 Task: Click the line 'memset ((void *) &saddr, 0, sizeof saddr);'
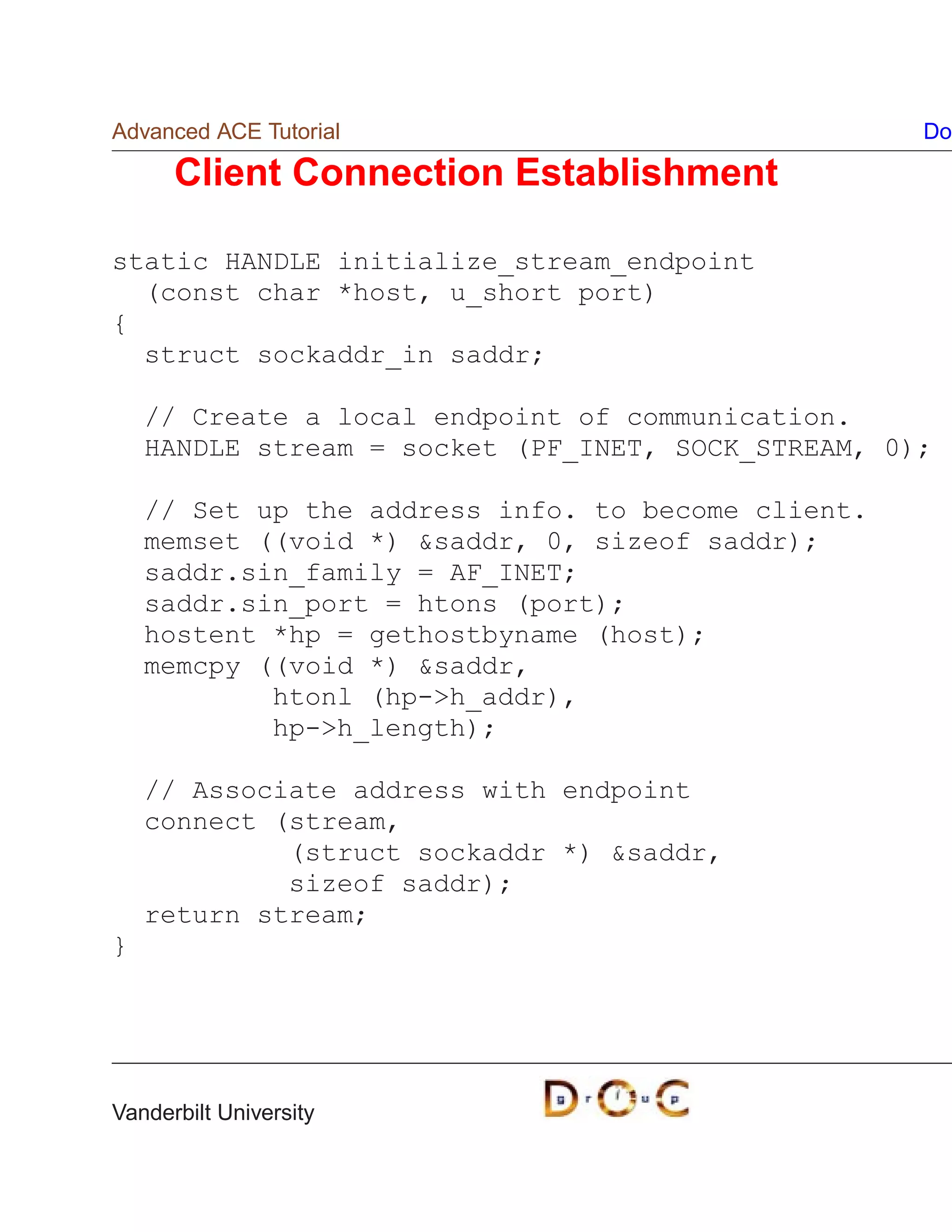pos(480,542)
